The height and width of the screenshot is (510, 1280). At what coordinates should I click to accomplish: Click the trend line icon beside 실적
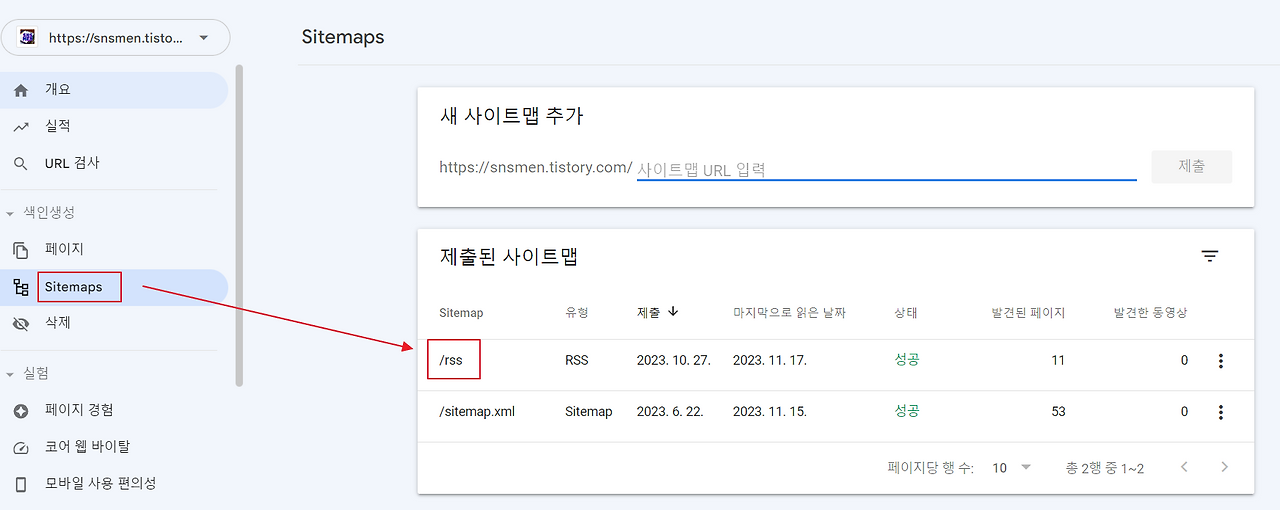click(x=21, y=127)
